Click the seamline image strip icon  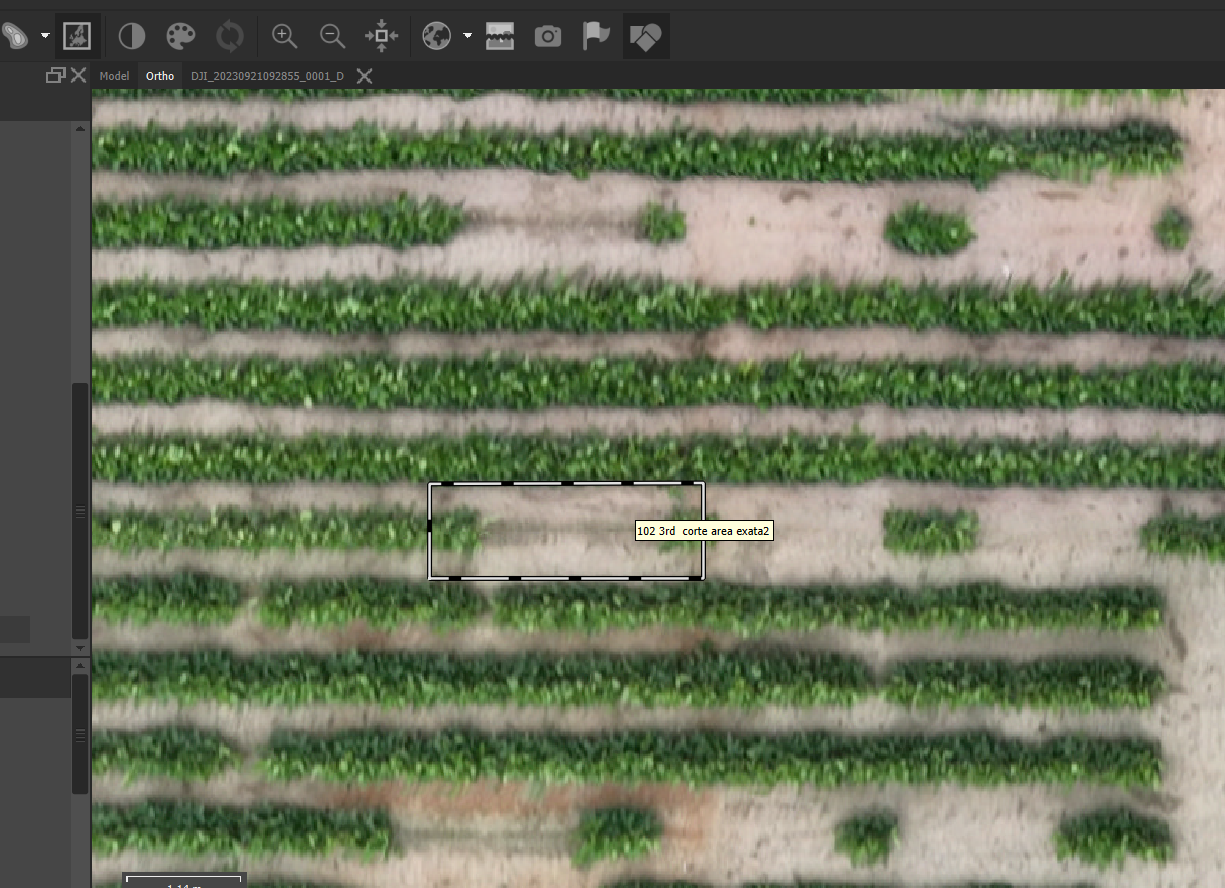[500, 36]
